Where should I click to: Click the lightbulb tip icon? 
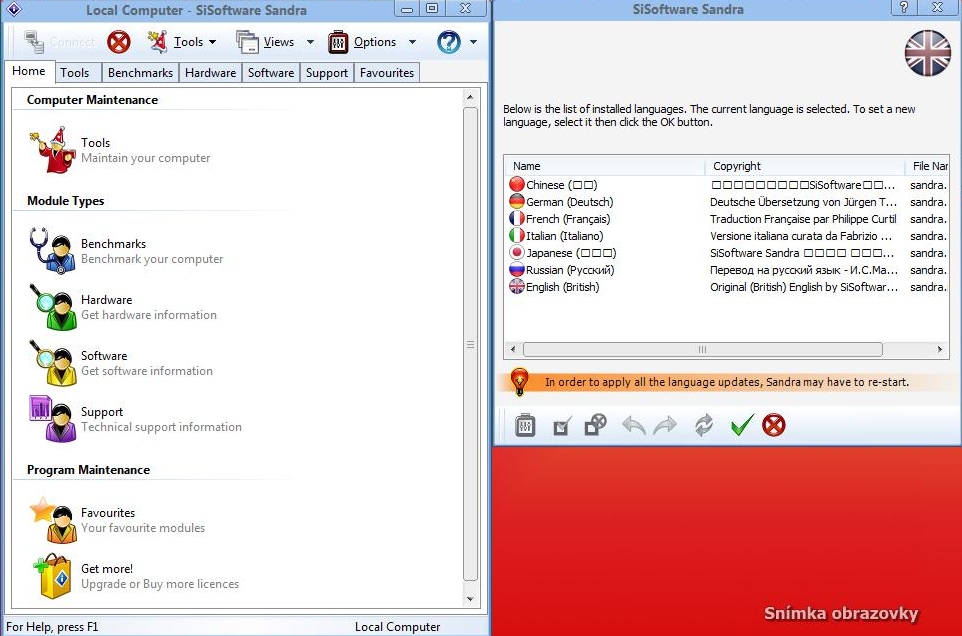pyautogui.click(x=520, y=381)
